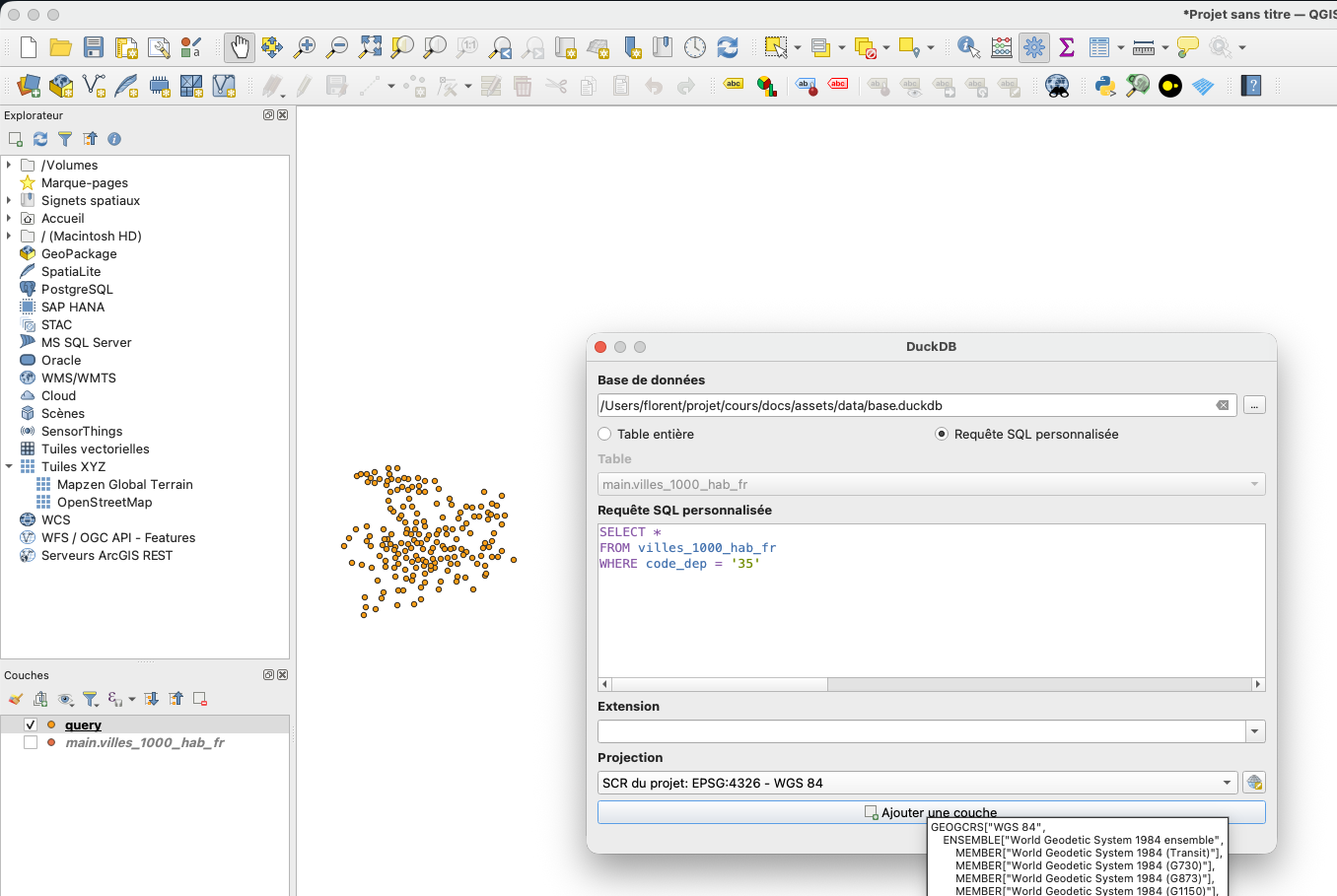
Task: Float the Couches panel with its undock button
Action: click(x=268, y=675)
